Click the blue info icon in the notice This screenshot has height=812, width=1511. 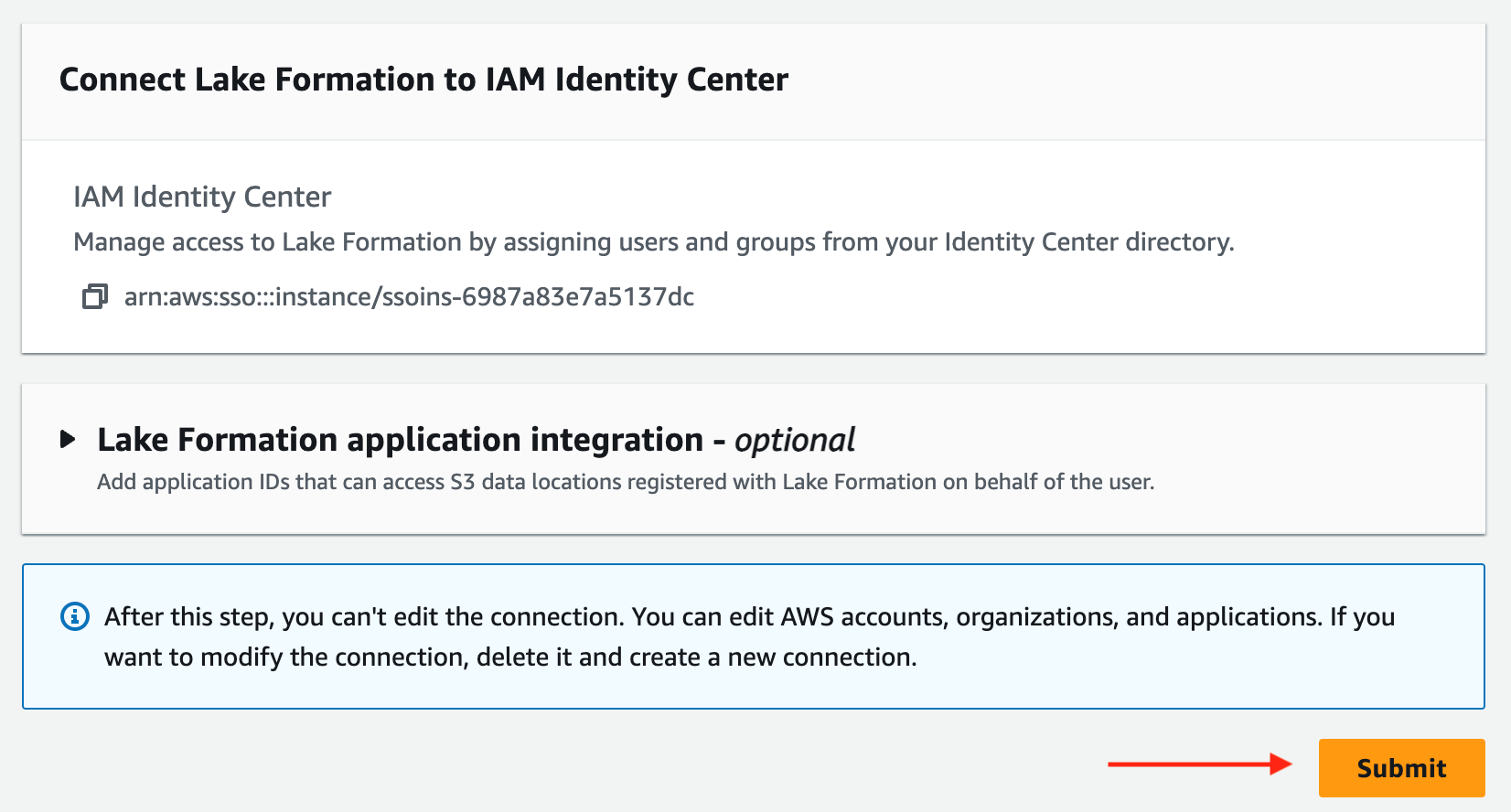pyautogui.click(x=75, y=617)
